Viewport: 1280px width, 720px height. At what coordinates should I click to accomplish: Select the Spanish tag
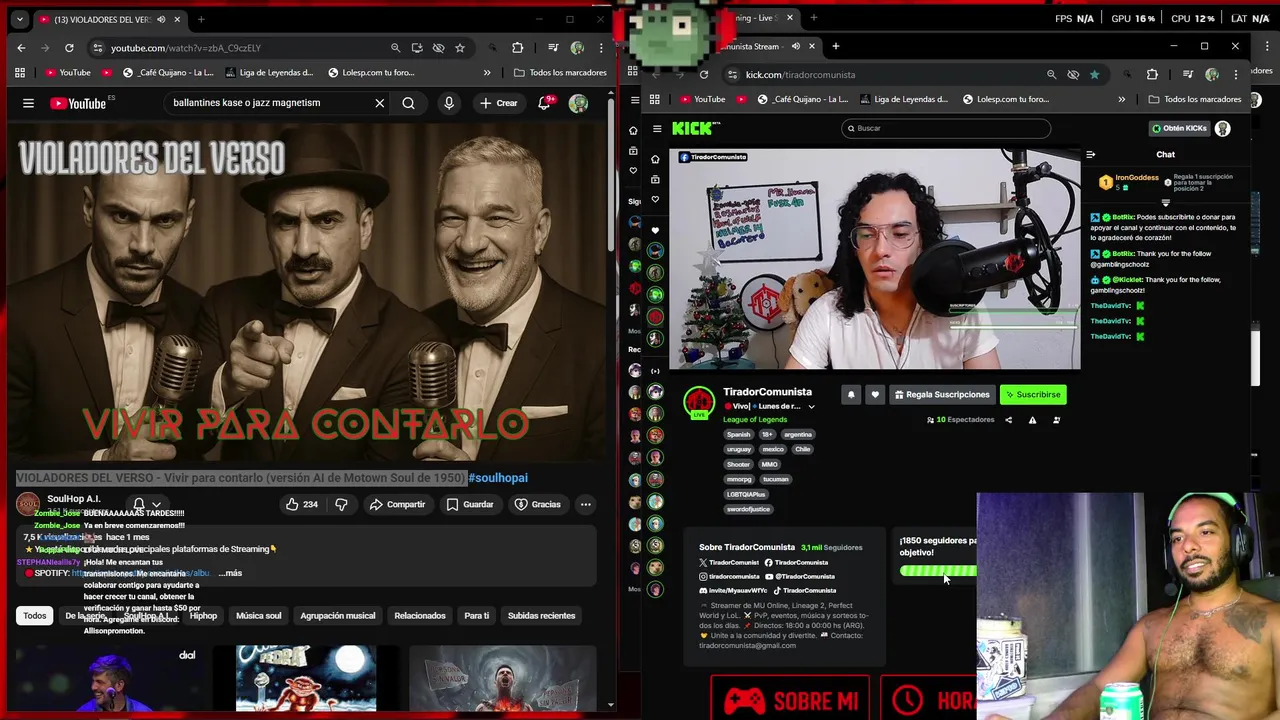point(738,434)
